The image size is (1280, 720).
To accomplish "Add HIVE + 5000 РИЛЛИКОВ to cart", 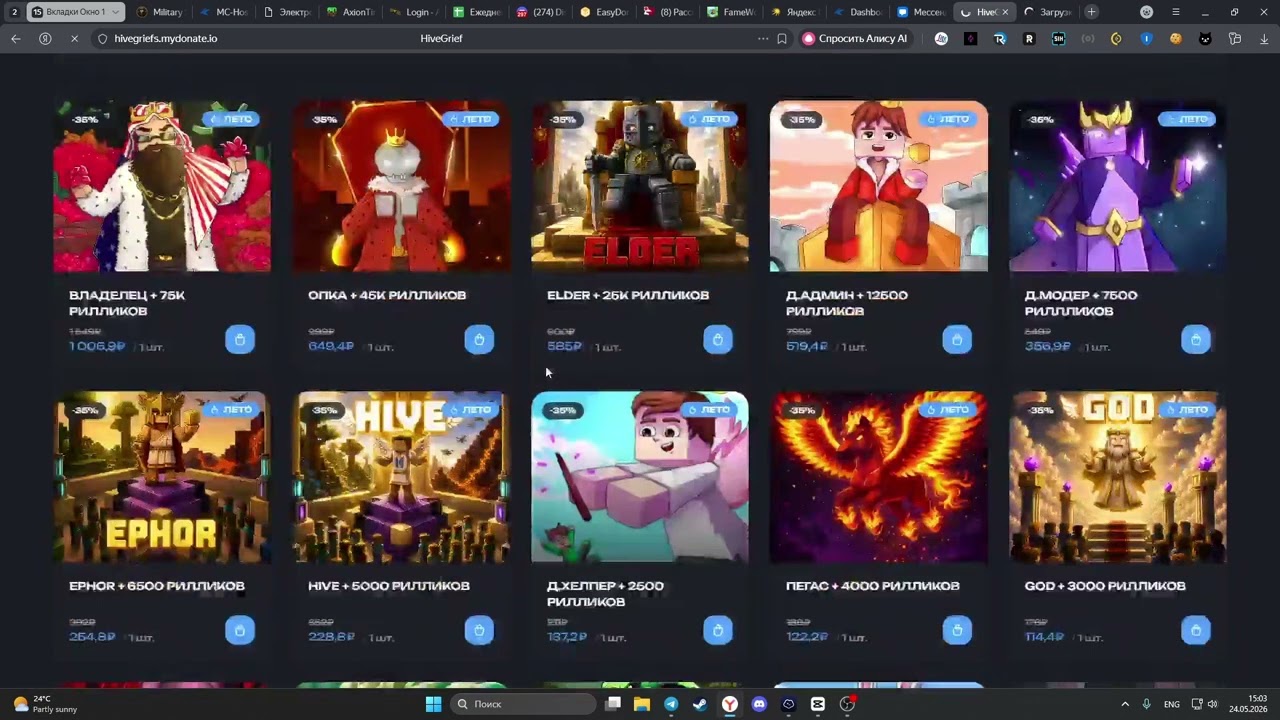I will 479,630.
